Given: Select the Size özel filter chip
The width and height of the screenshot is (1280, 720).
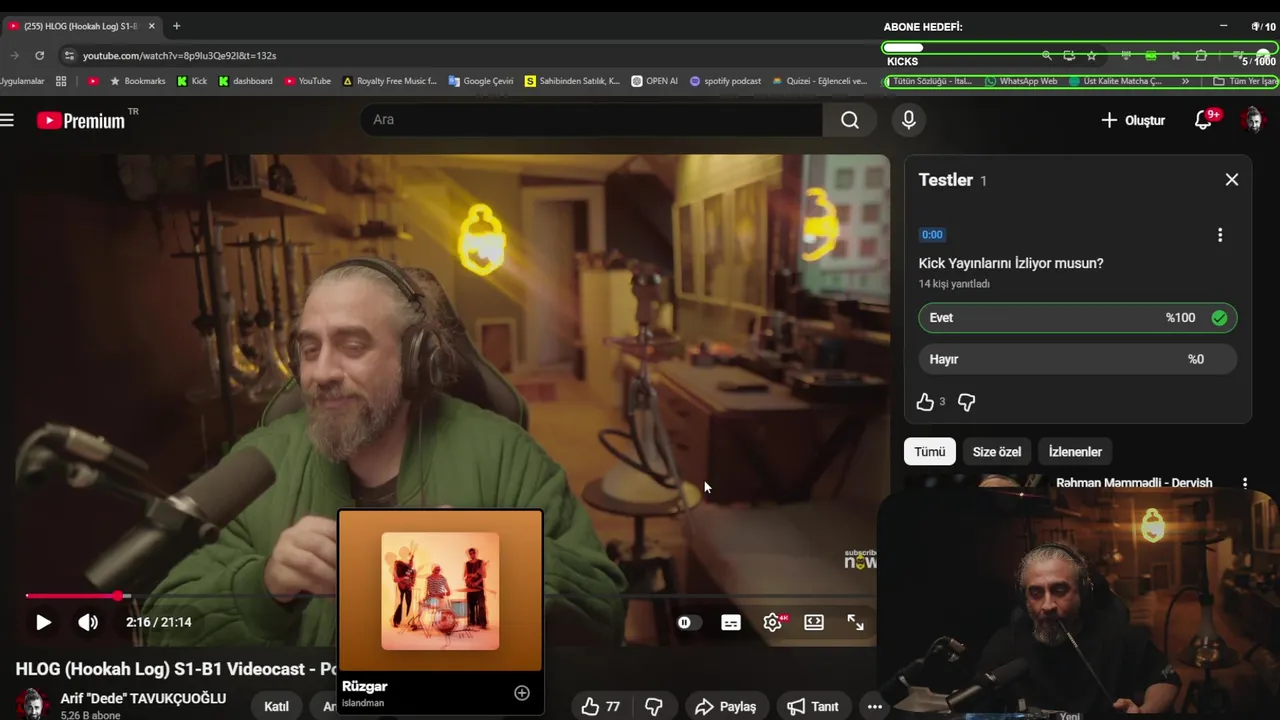Looking at the screenshot, I should point(997,452).
